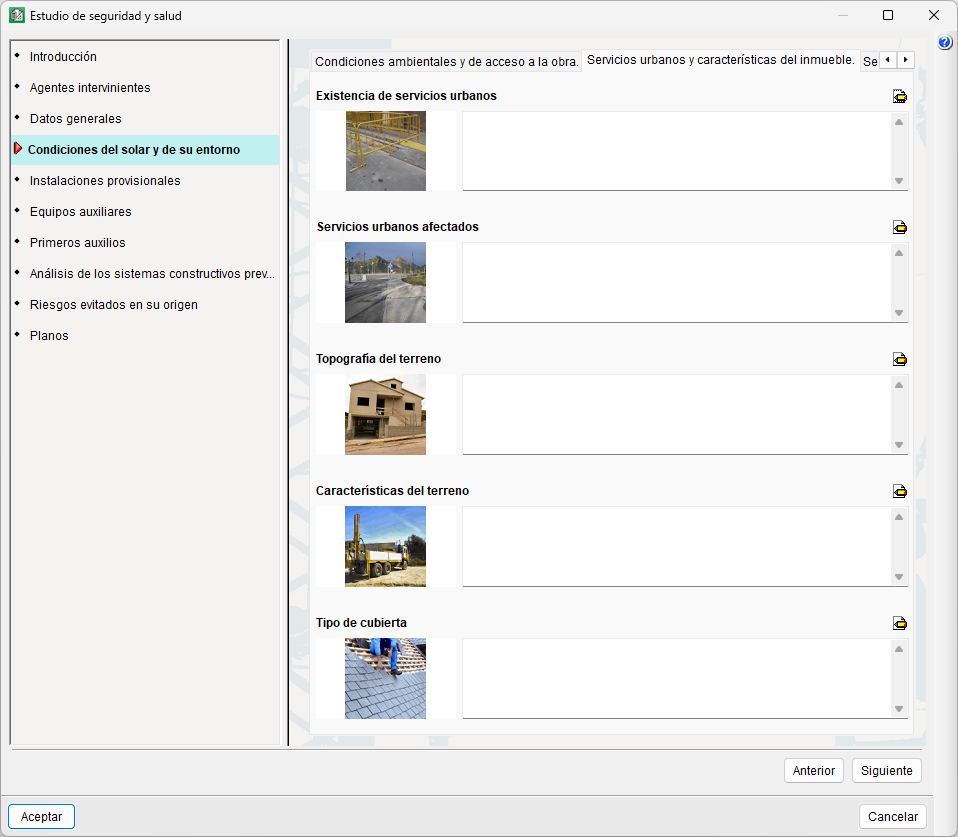
Task: Click the icon beside Tipo de cubierta
Action: [x=899, y=623]
